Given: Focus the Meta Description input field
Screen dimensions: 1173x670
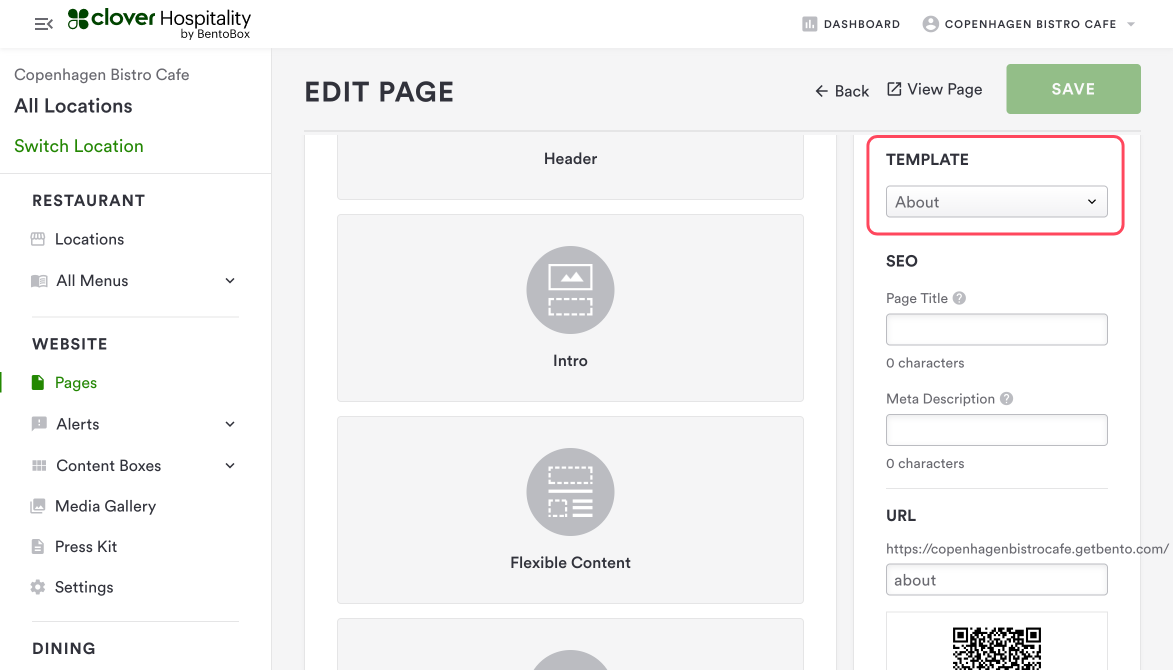Looking at the screenshot, I should pos(996,430).
